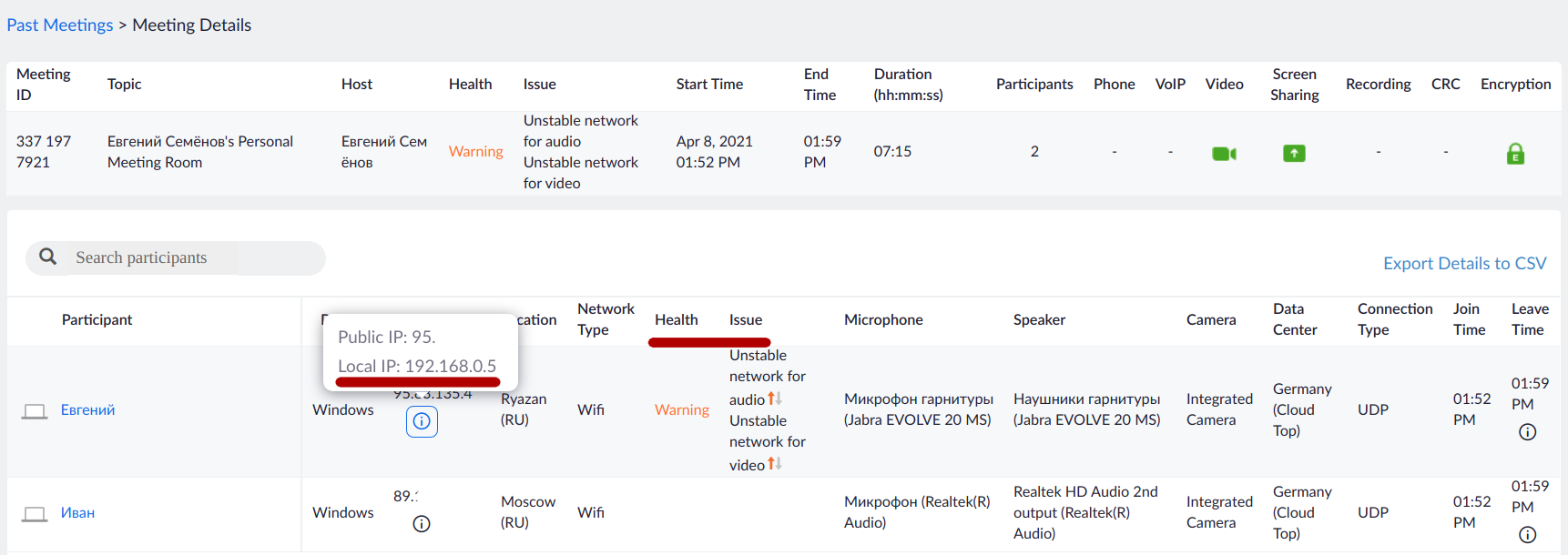This screenshot has width=1568, height=555.
Task: Click the IP info icon for Евгений
Action: click(x=422, y=421)
